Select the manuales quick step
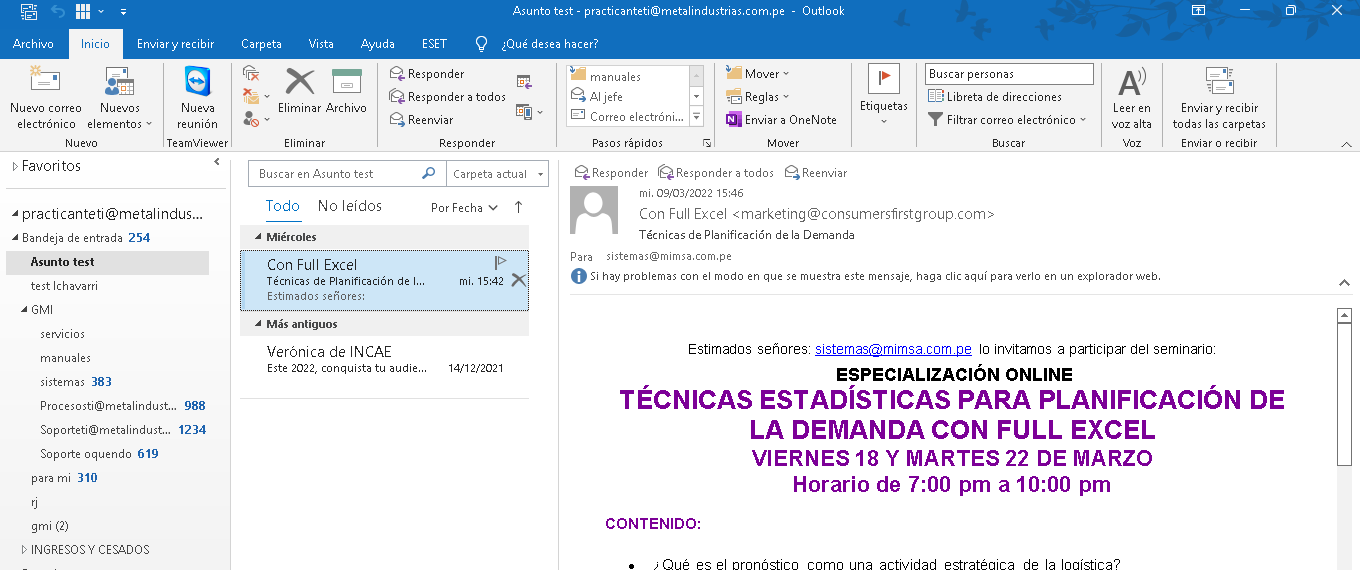 click(627, 77)
